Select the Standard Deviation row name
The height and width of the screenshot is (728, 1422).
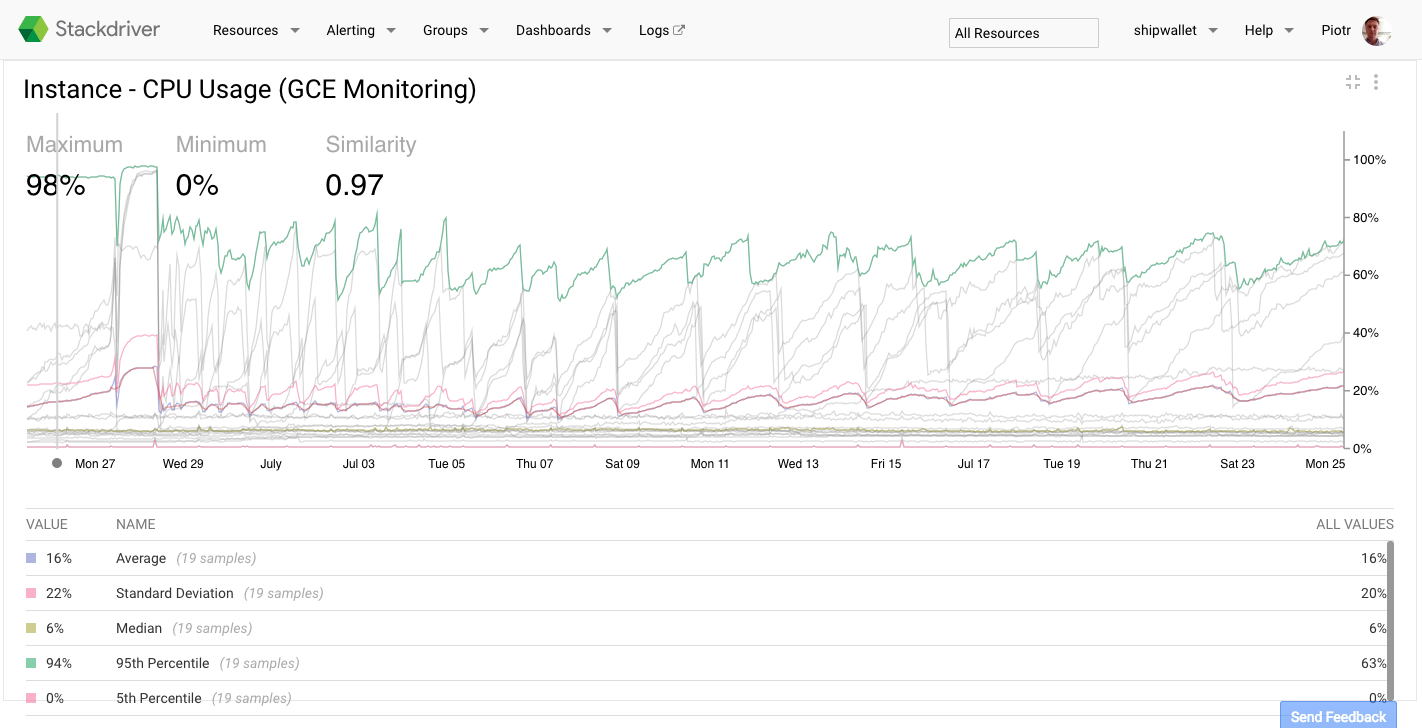175,593
